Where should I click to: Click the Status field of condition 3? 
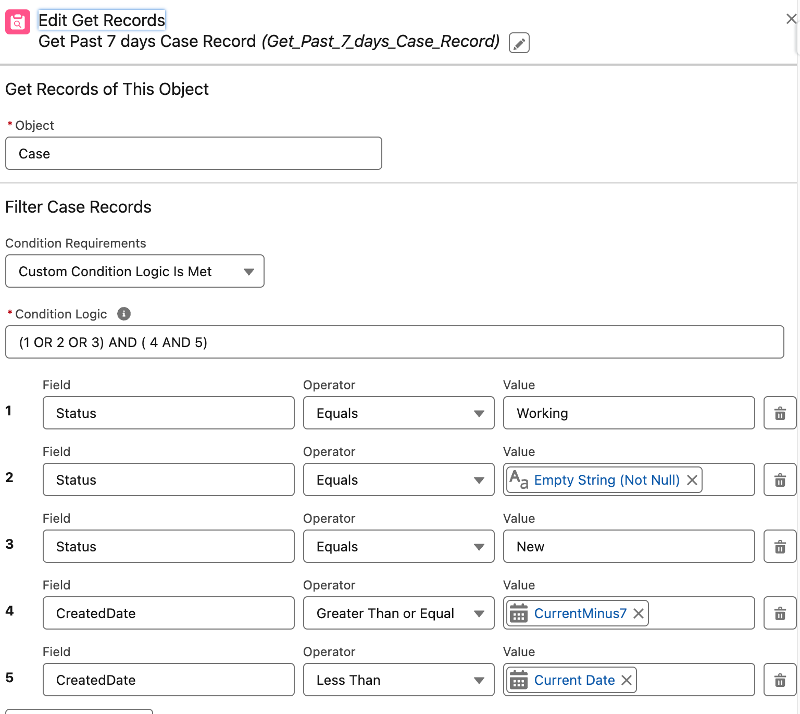[169, 547]
